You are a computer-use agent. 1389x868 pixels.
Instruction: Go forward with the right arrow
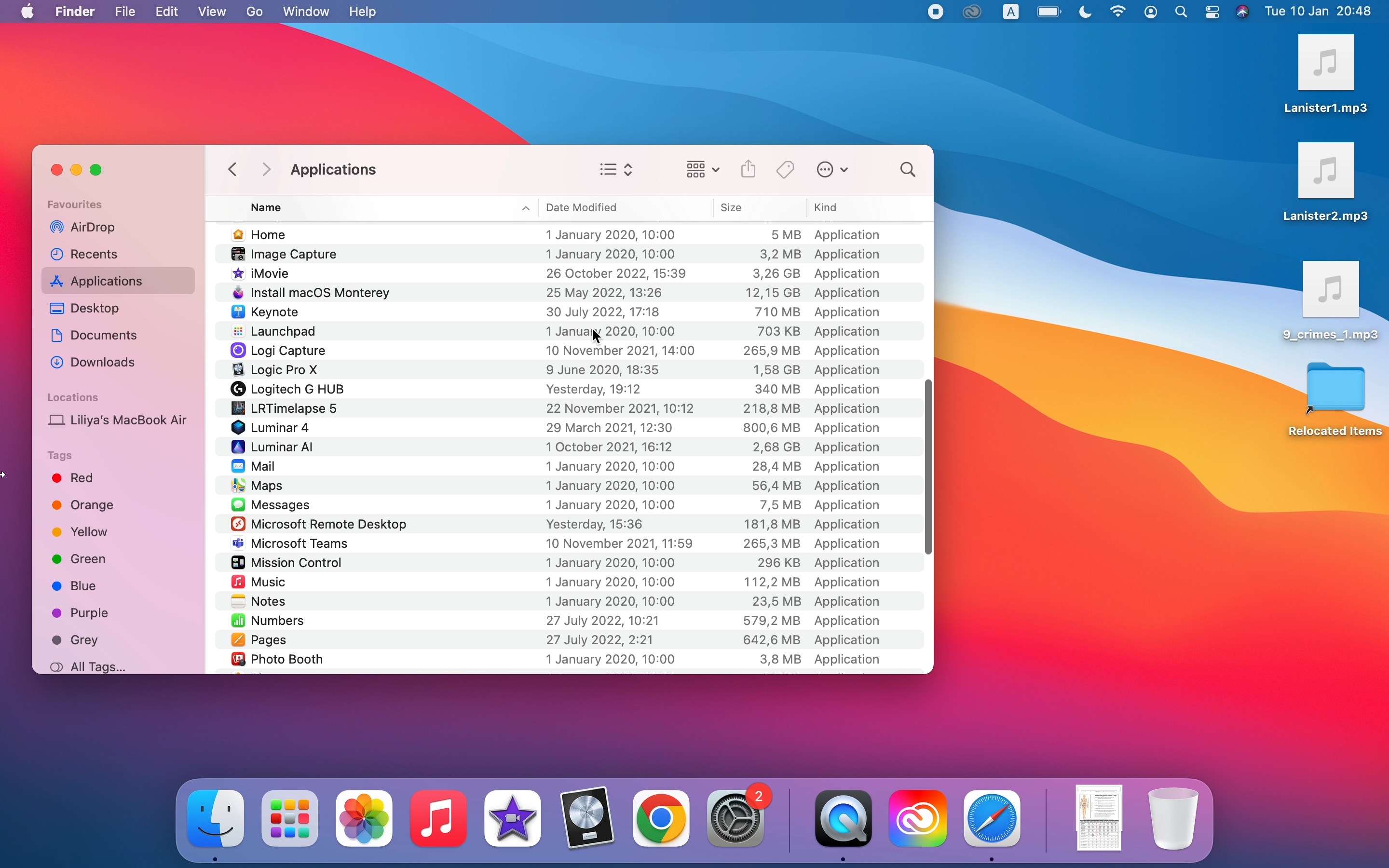click(x=267, y=170)
